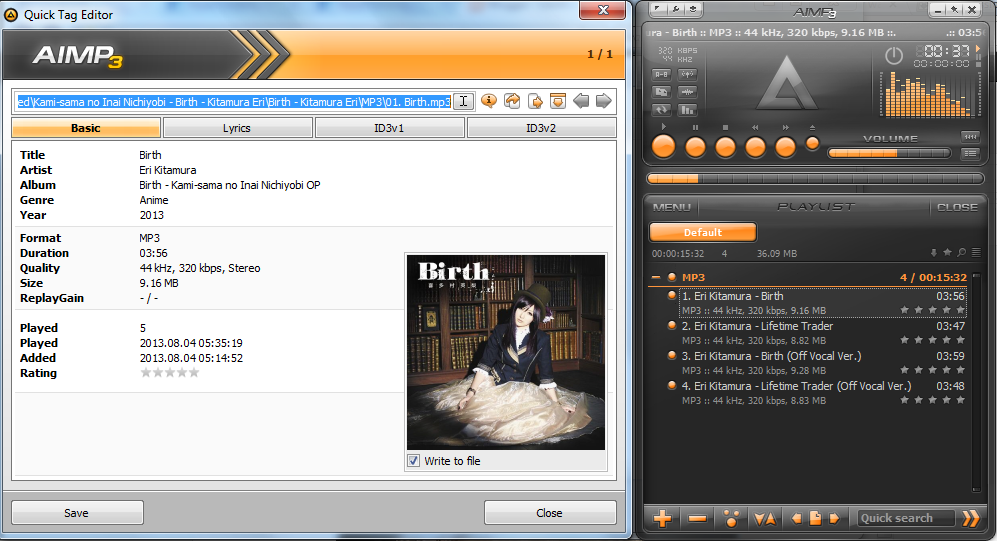Click the small Eject/Open file button
This screenshot has width=997, height=541.
[x=812, y=144]
